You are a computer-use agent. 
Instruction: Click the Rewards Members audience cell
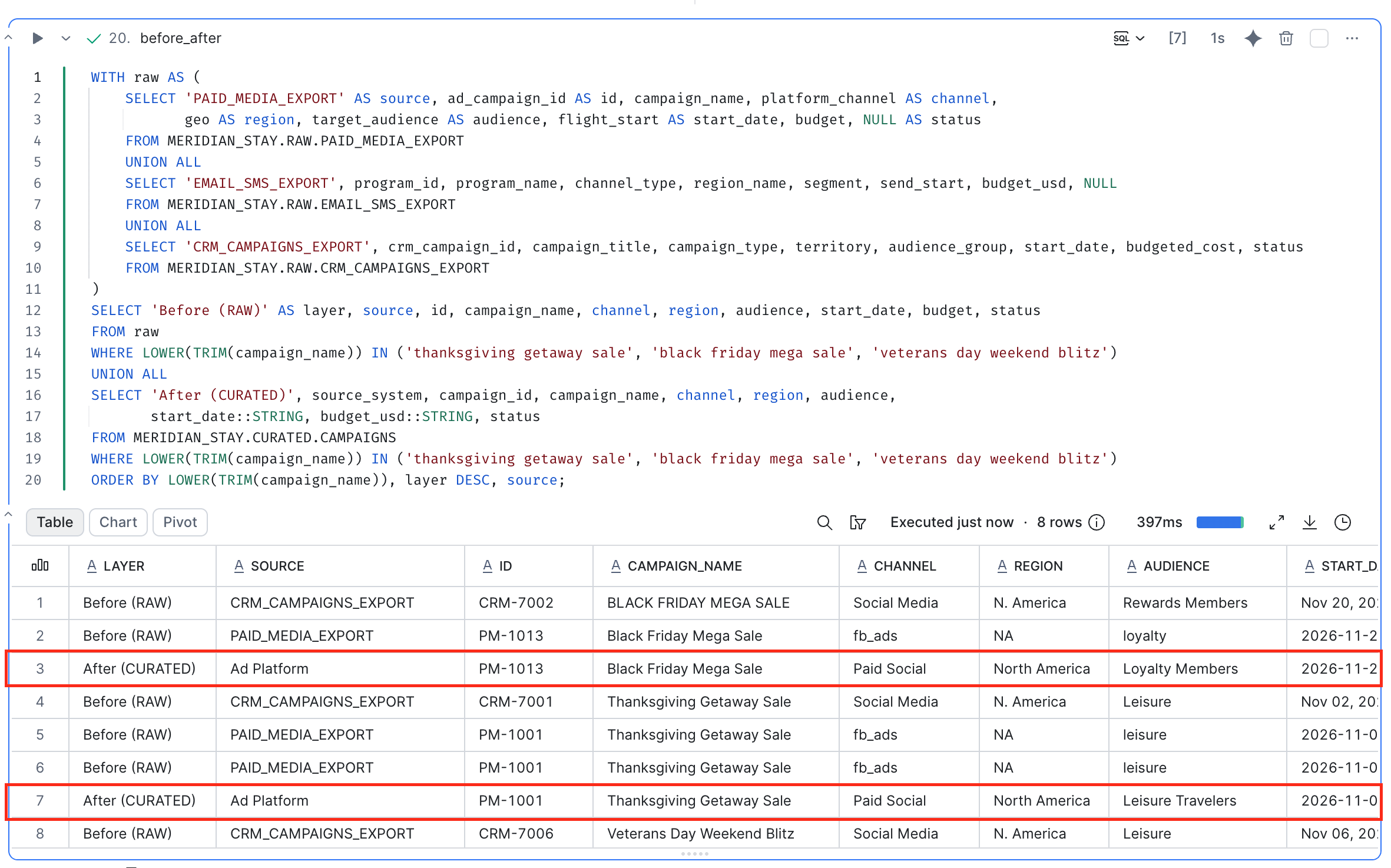1198,603
